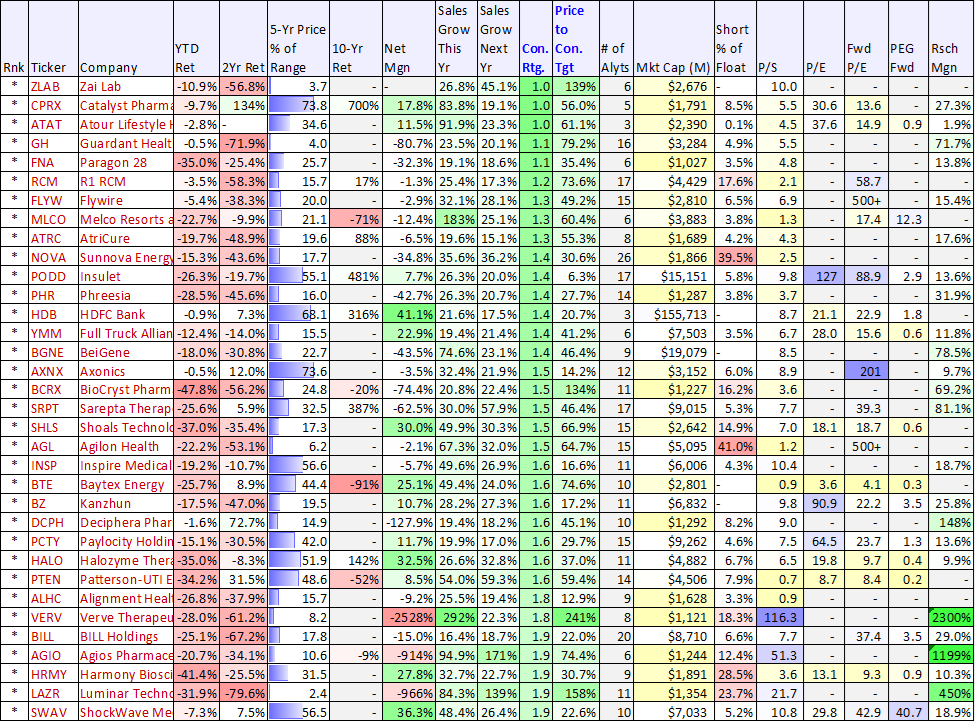Image resolution: width=975 pixels, height=722 pixels.
Task: Select the 'Rsch Mgn' column header
Action: (x=951, y=39)
